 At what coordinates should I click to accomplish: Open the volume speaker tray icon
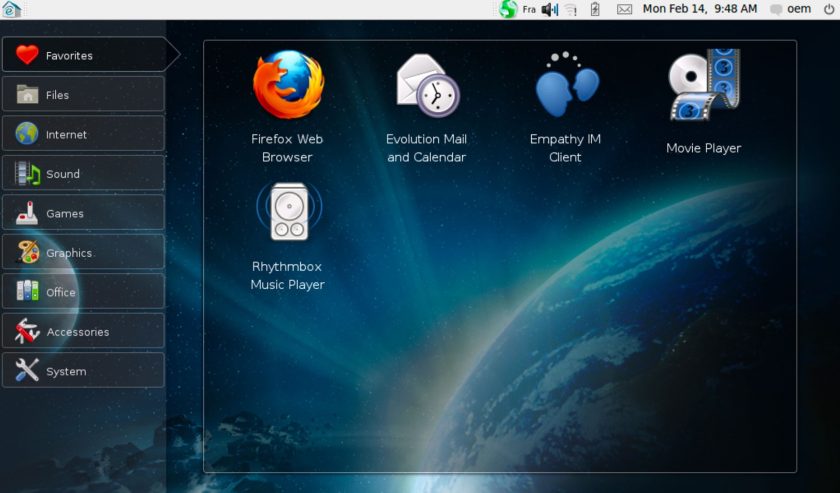550,9
